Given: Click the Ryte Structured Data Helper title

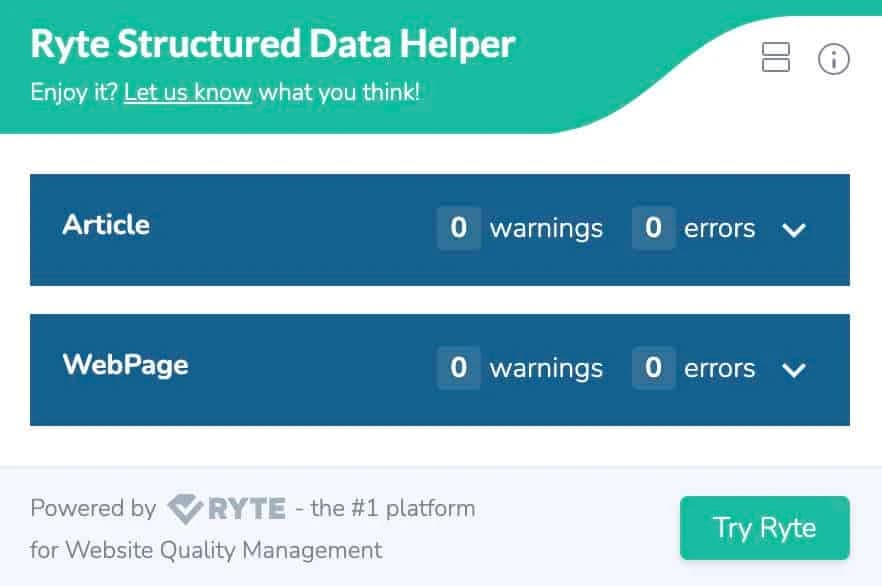Looking at the screenshot, I should [x=271, y=44].
